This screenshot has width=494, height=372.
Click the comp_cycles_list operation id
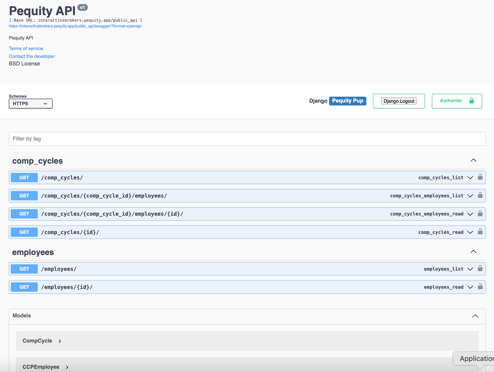coord(441,178)
